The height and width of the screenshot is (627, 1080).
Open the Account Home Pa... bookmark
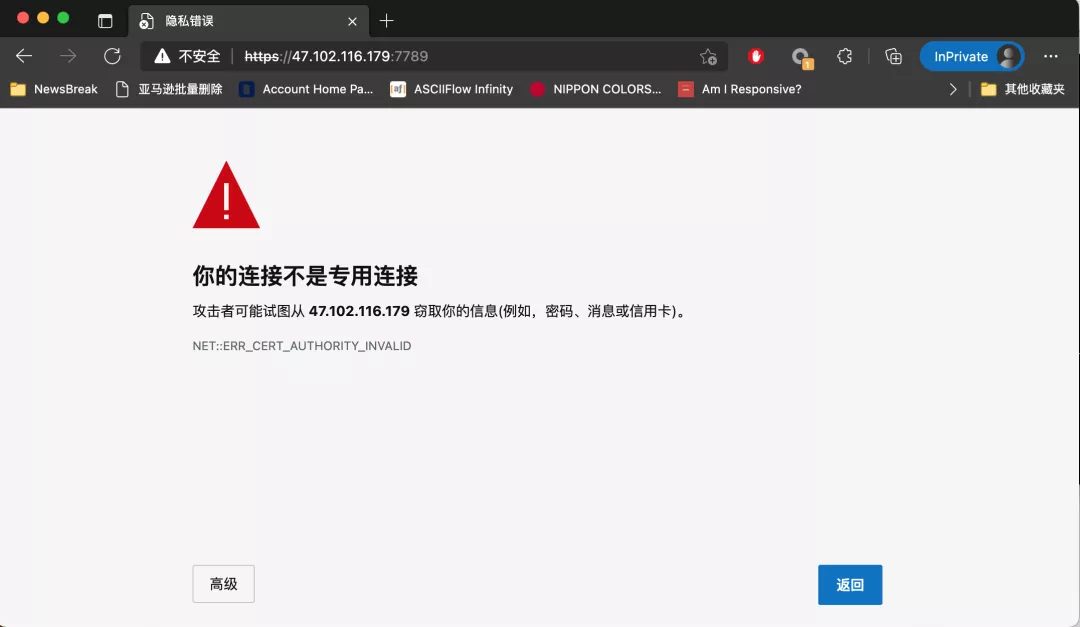tap(306, 89)
